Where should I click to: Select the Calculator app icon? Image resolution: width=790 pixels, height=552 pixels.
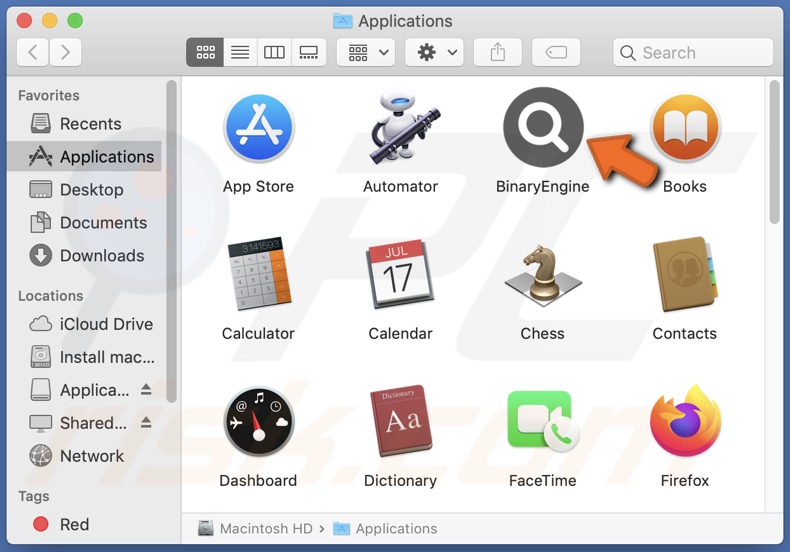tap(259, 273)
